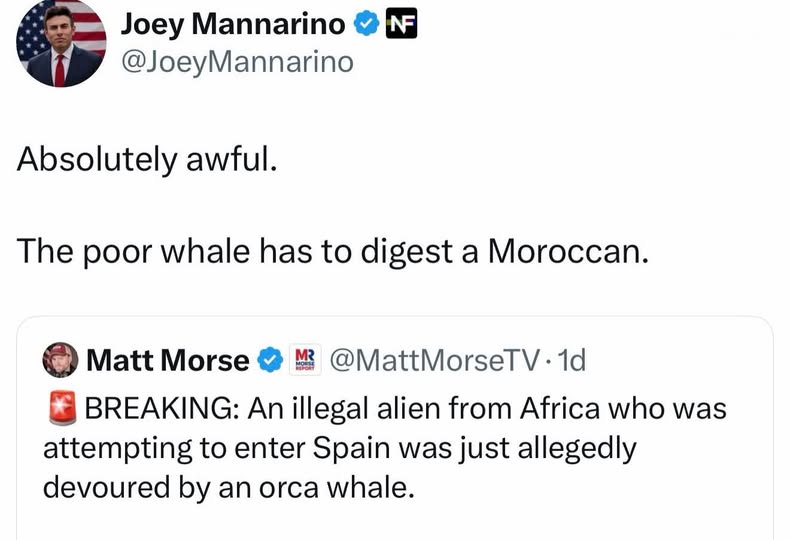Image resolution: width=790 pixels, height=540 pixels.
Task: Open the Morse Report MR badge
Action: (x=305, y=360)
